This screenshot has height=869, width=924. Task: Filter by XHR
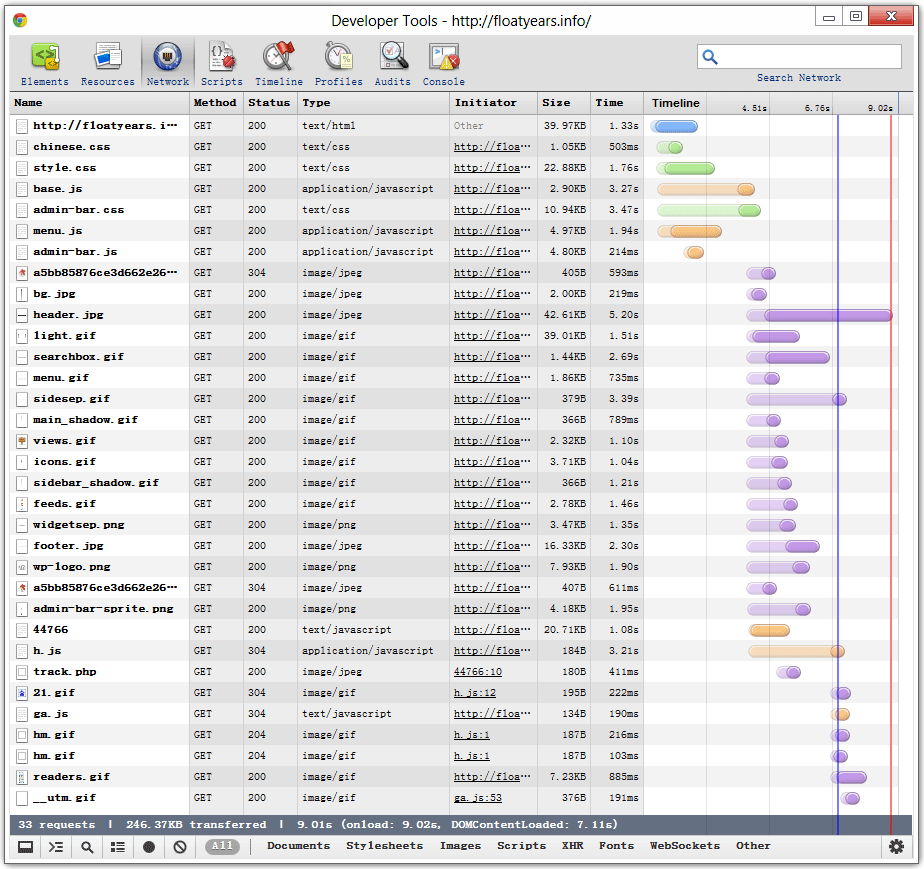click(572, 845)
